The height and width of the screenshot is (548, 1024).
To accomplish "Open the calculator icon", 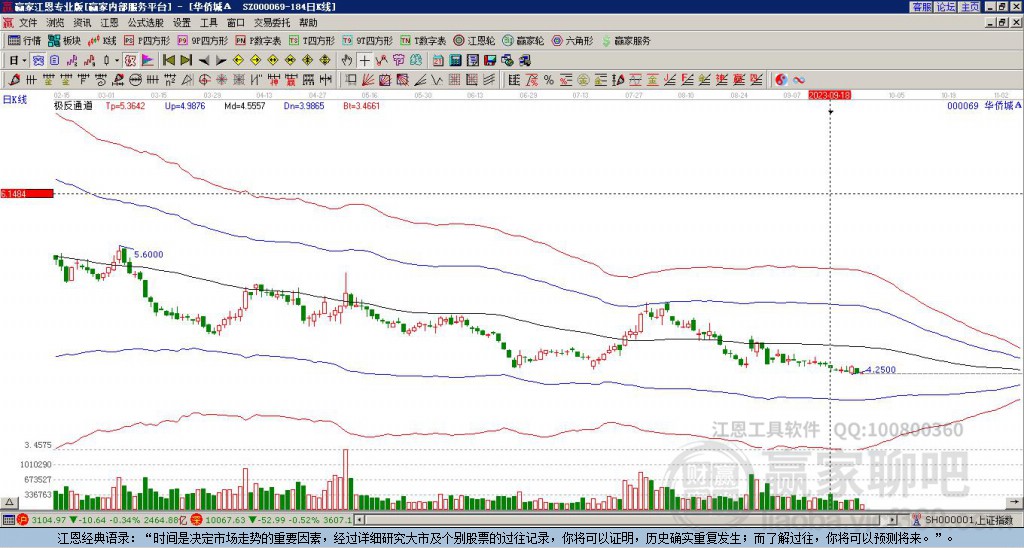I will (x=455, y=60).
